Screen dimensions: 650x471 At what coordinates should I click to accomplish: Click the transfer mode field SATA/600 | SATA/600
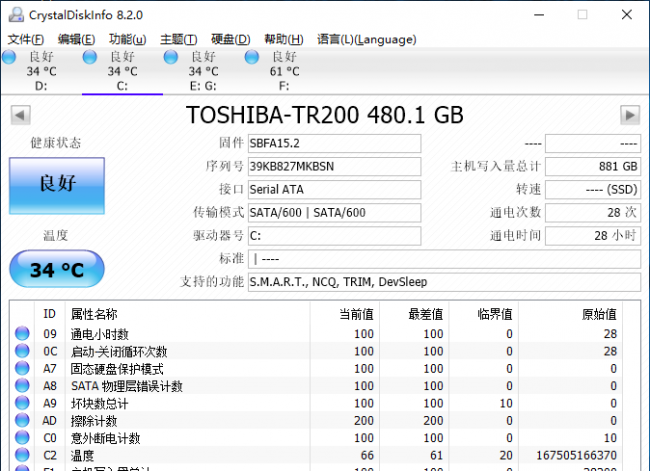[335, 213]
